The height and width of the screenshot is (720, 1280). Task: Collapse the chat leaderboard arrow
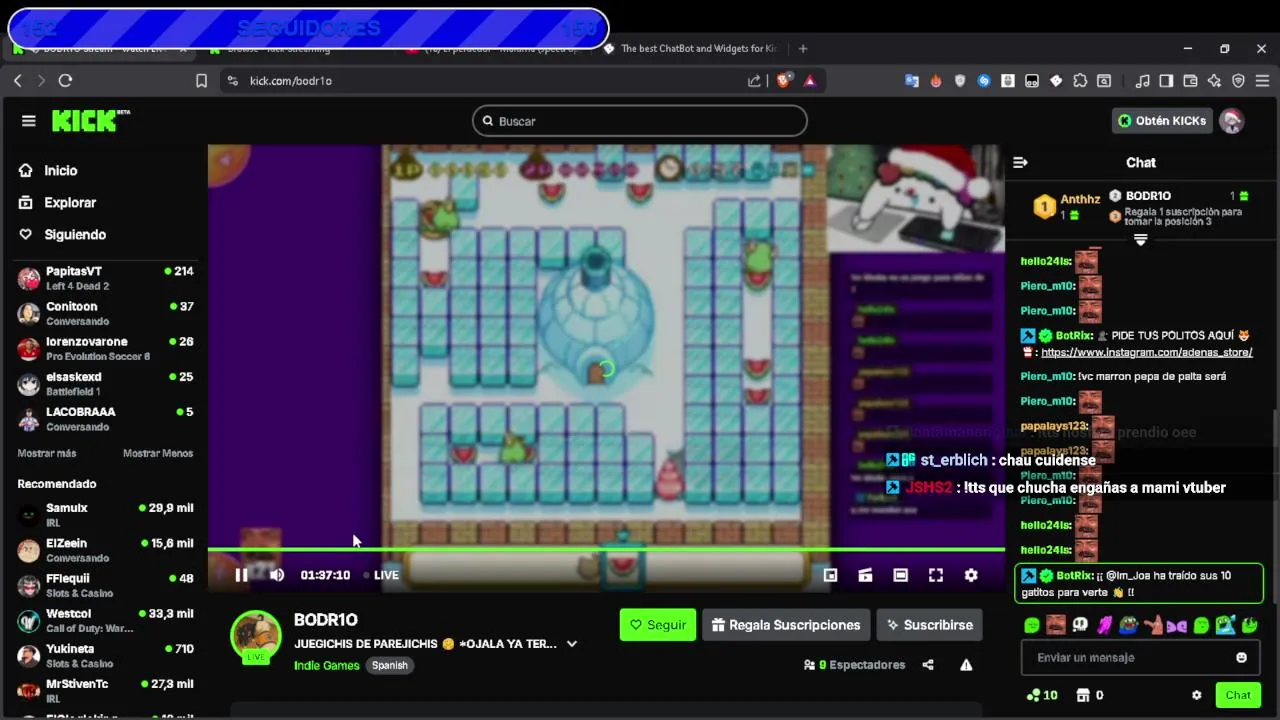coord(1140,240)
